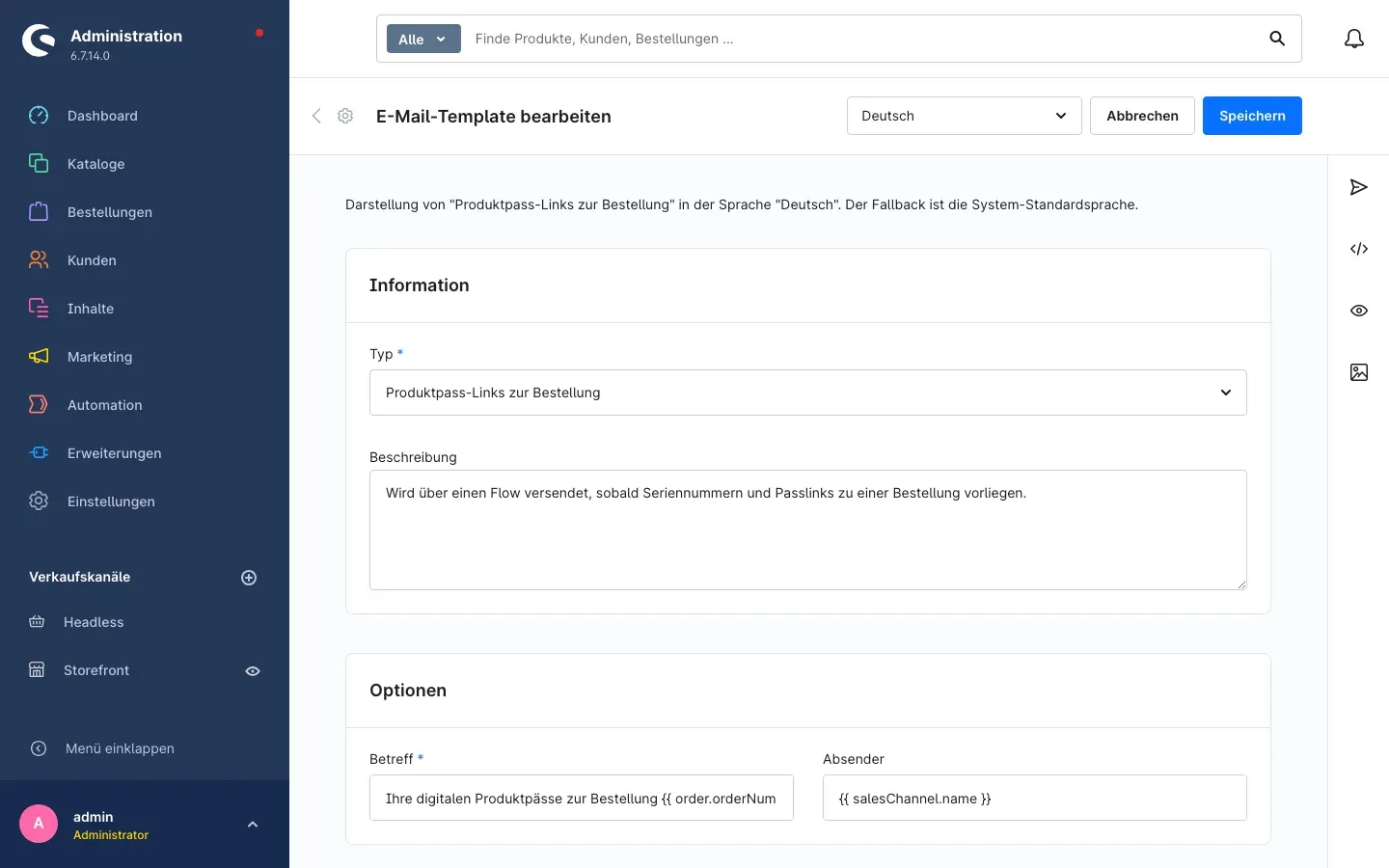Click the Marketing megaphone icon
Image resolution: width=1389 pixels, height=868 pixels.
pyautogui.click(x=39, y=357)
